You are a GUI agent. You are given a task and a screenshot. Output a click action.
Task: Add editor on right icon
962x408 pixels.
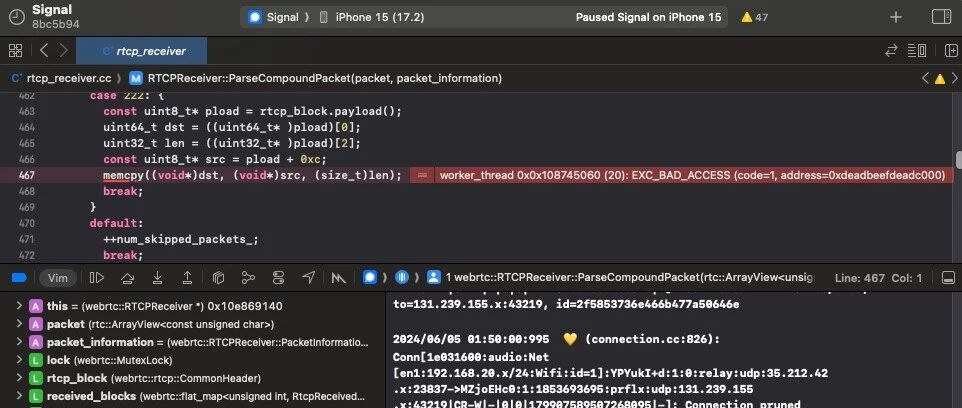[x=950, y=51]
